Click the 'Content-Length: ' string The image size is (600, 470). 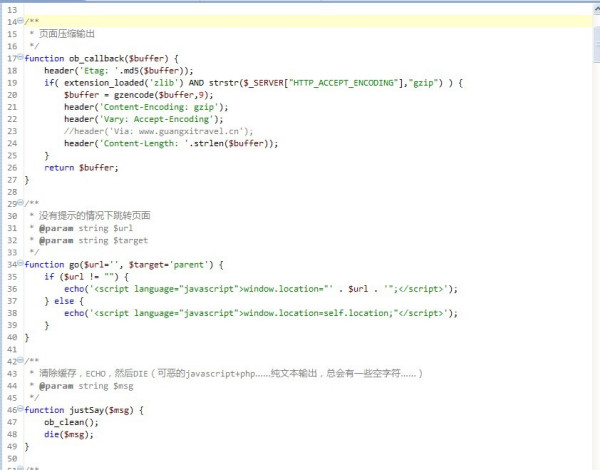pyautogui.click(x=144, y=144)
